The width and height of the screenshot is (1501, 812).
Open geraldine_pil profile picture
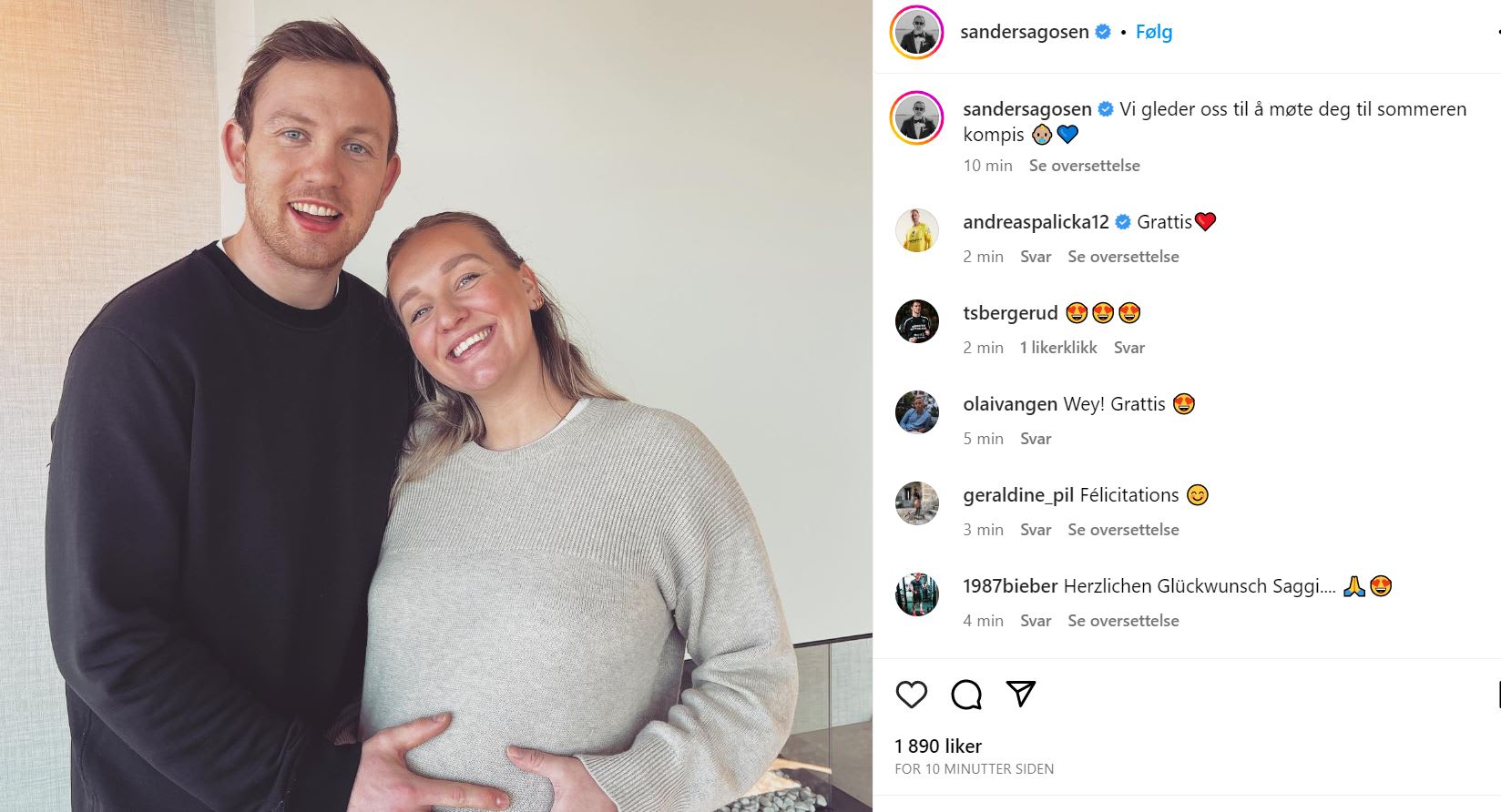(917, 503)
